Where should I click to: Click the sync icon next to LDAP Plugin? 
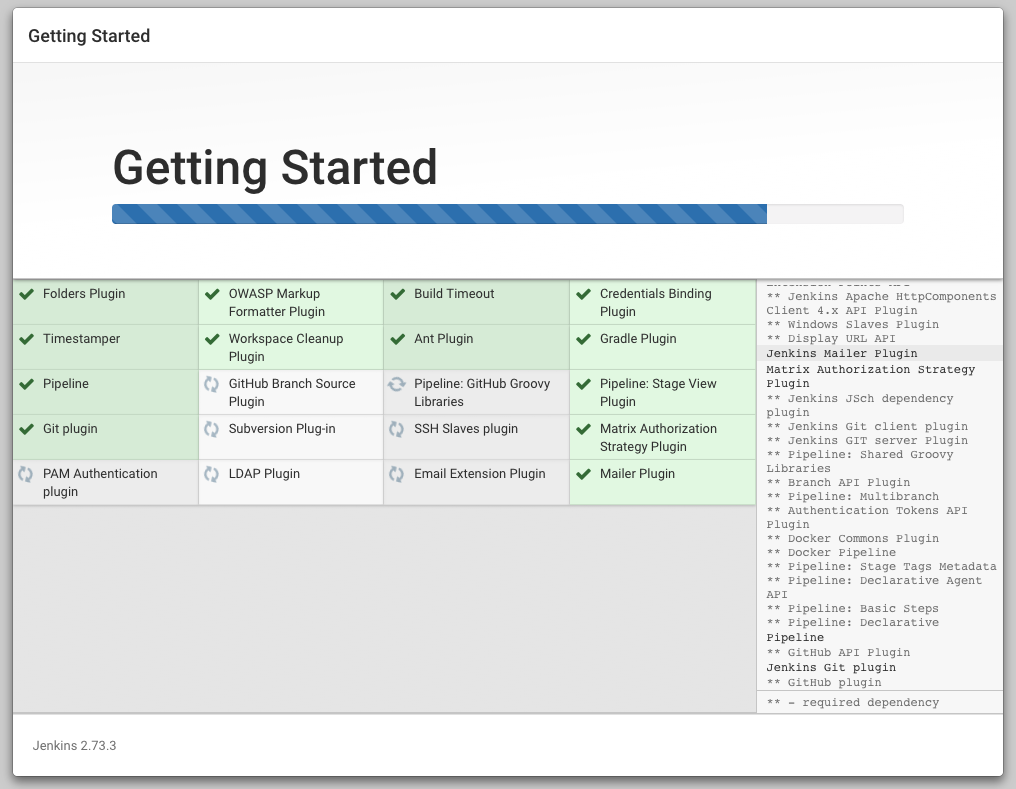[211, 474]
